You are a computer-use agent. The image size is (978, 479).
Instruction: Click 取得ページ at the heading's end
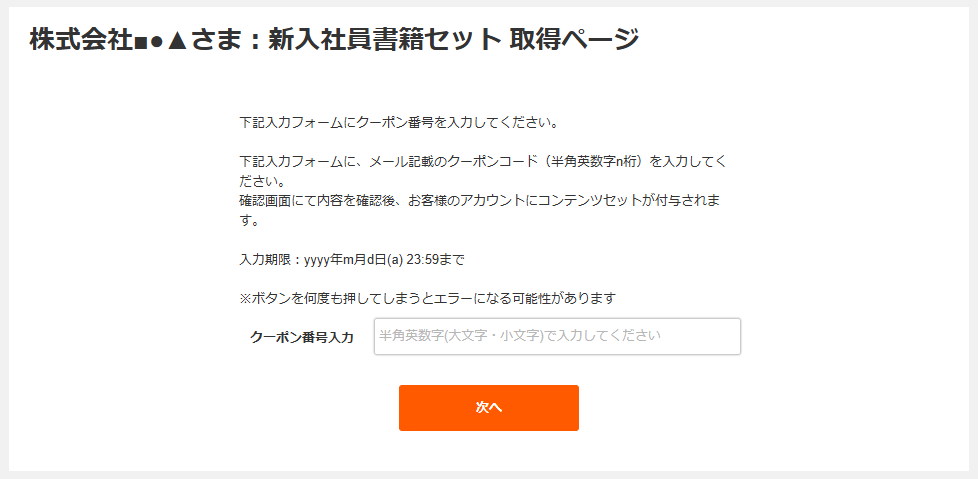click(x=573, y=40)
